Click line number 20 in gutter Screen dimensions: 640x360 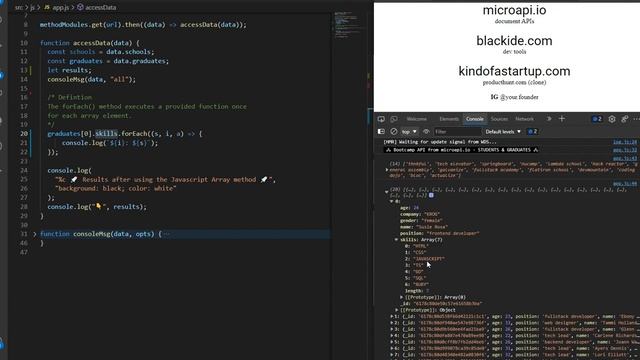click(x=24, y=133)
